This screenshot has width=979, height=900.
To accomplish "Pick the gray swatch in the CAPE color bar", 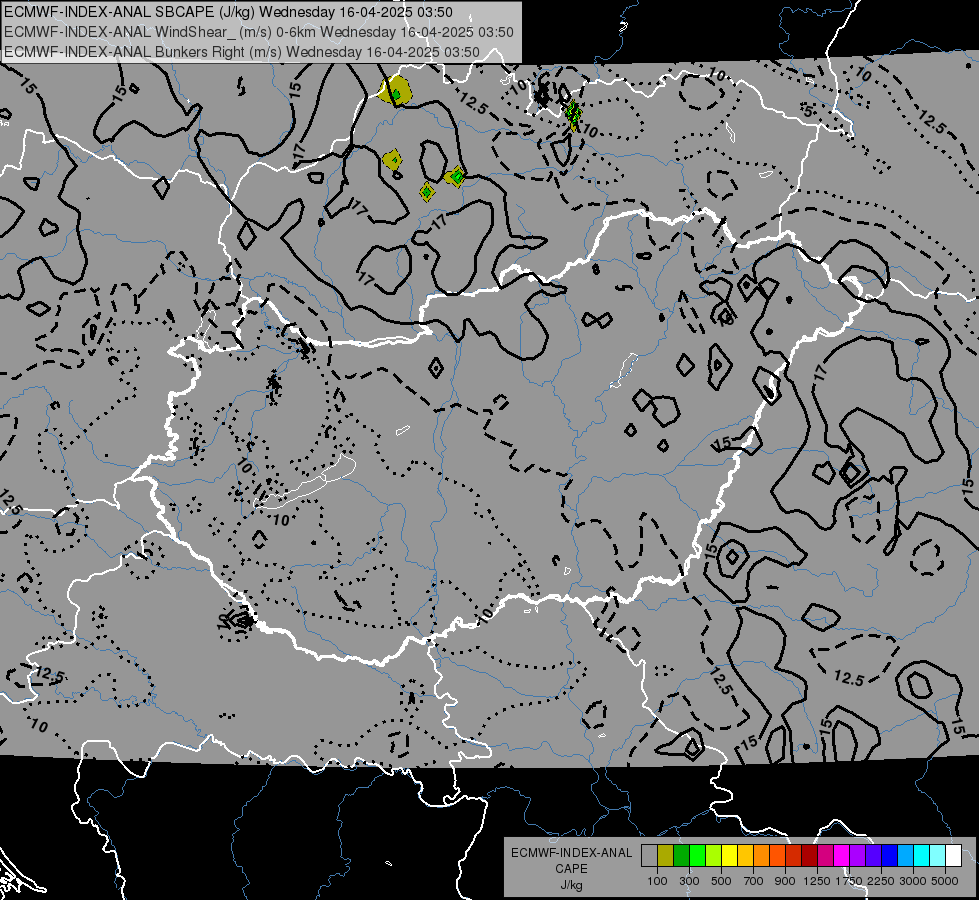I will pos(649,856).
